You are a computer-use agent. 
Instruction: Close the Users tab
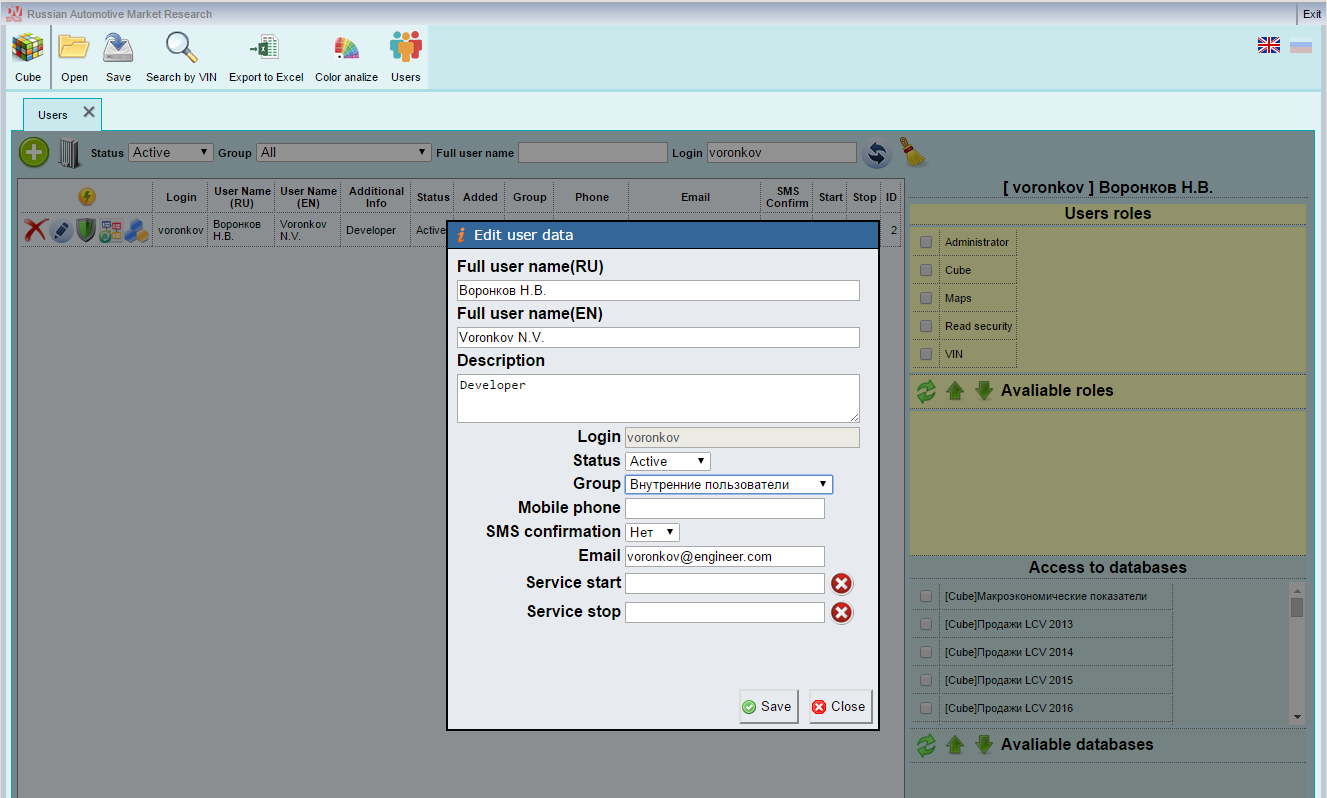coord(89,112)
